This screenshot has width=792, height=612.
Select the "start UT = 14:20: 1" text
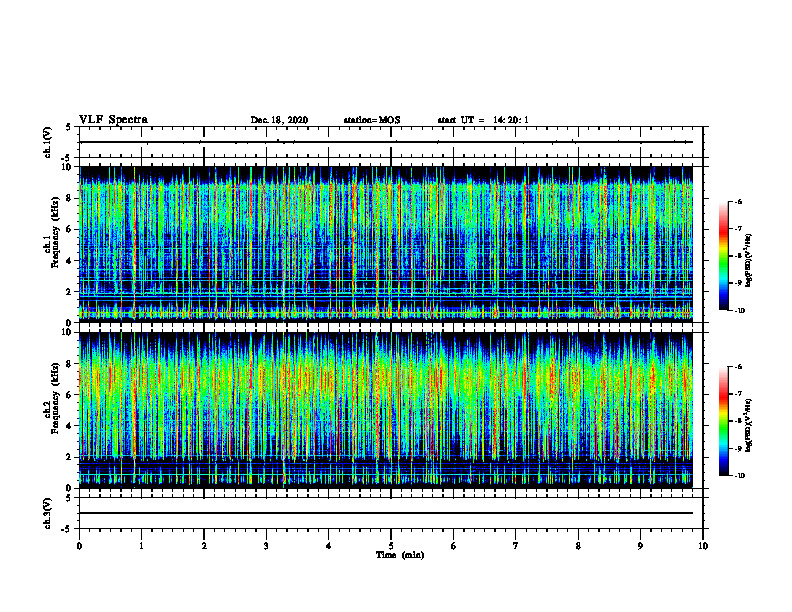coord(483,120)
